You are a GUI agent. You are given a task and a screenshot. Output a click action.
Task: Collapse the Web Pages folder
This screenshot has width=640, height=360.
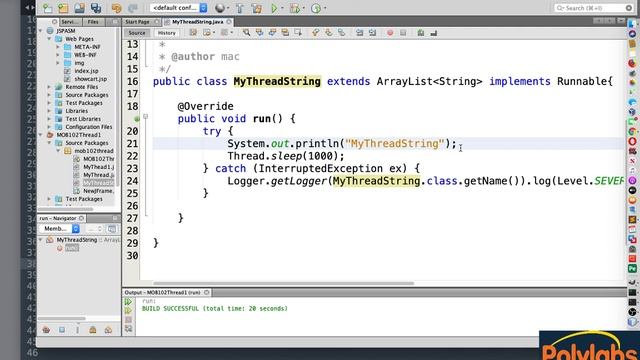49,39
